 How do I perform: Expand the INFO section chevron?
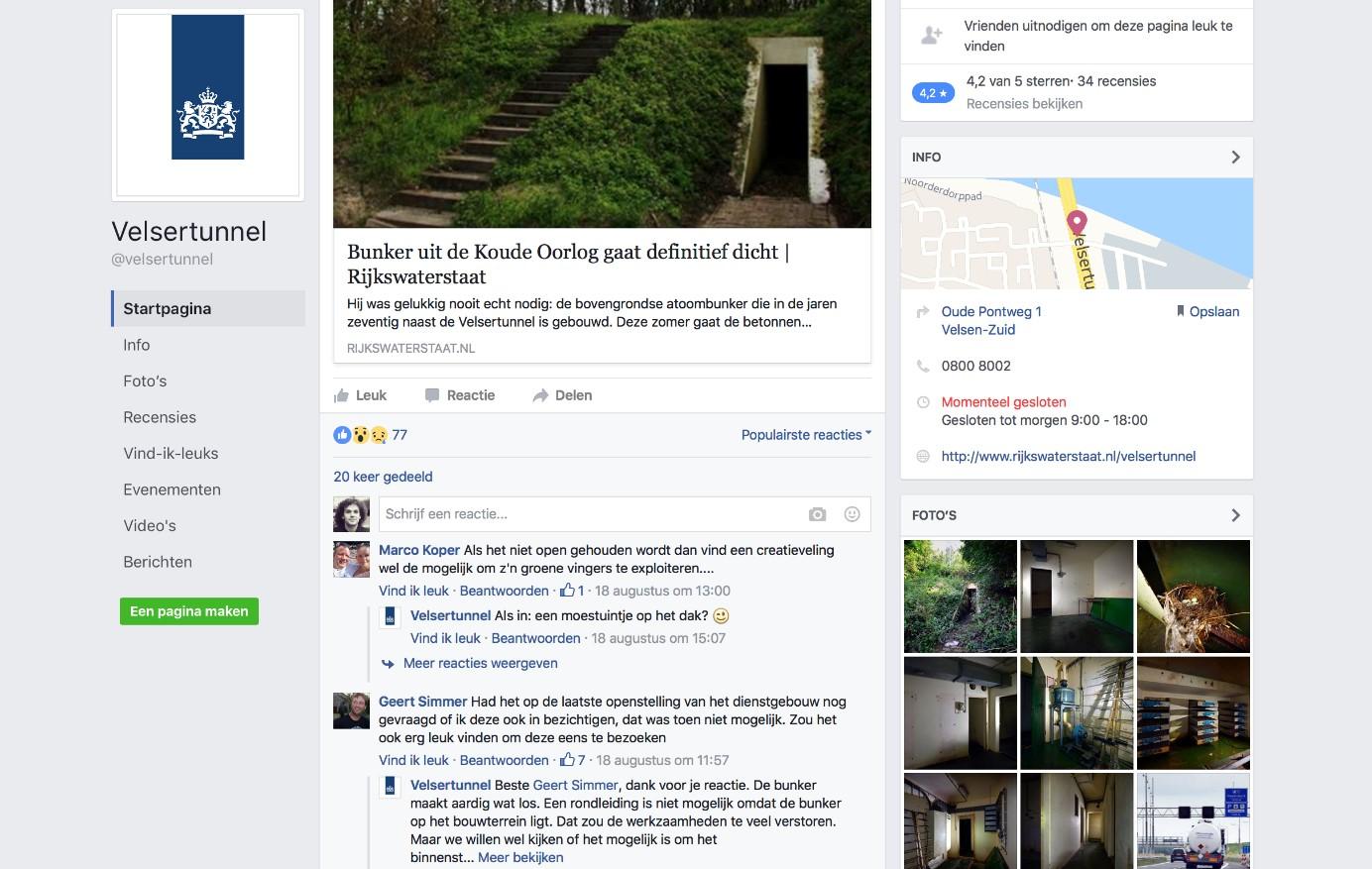point(1235,157)
